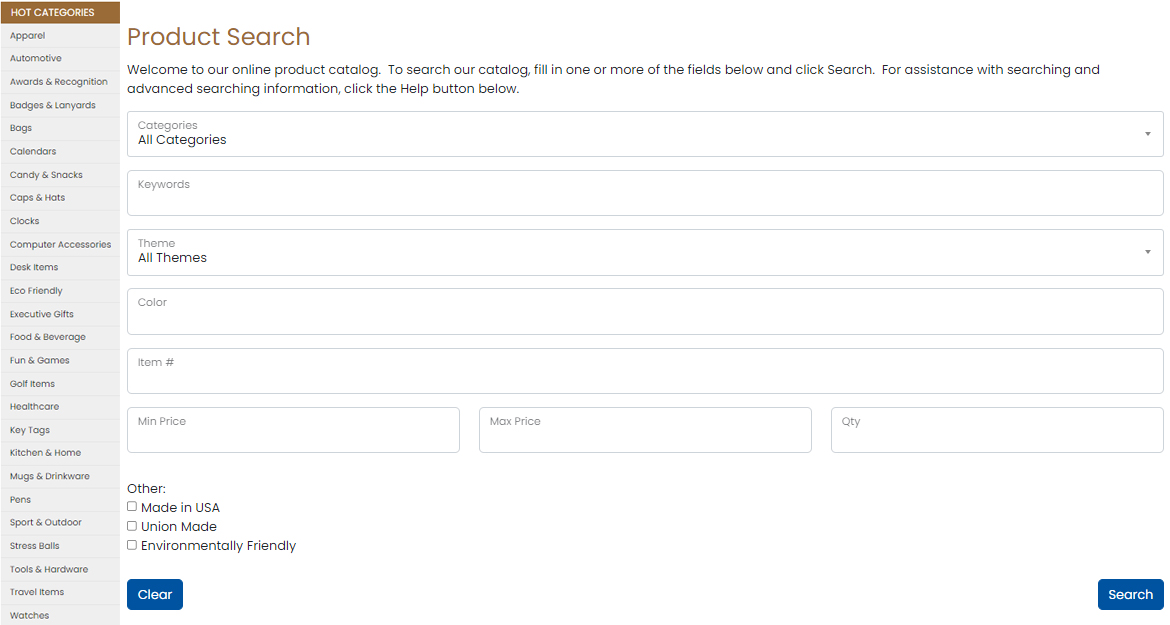Viewport: 1170px width, 625px height.
Task: Check the Made in USA checkbox
Action: (x=132, y=506)
